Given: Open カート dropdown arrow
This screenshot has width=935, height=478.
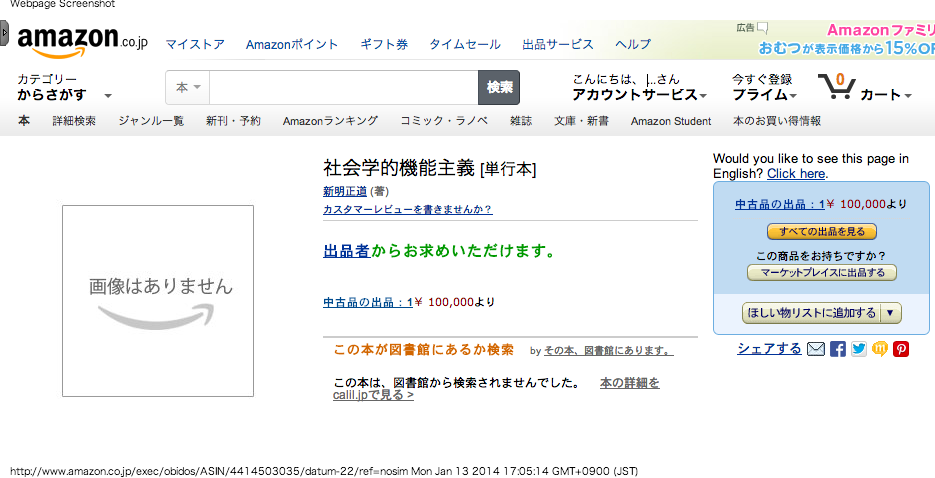Looking at the screenshot, I should (x=908, y=96).
